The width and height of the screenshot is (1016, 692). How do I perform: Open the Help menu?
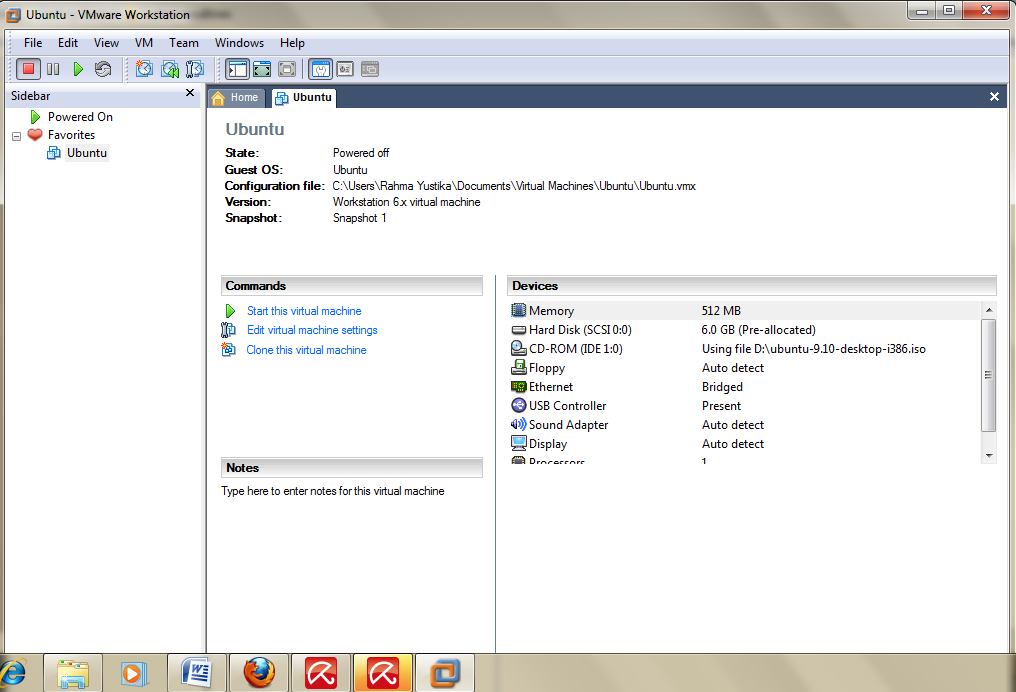pyautogui.click(x=292, y=43)
